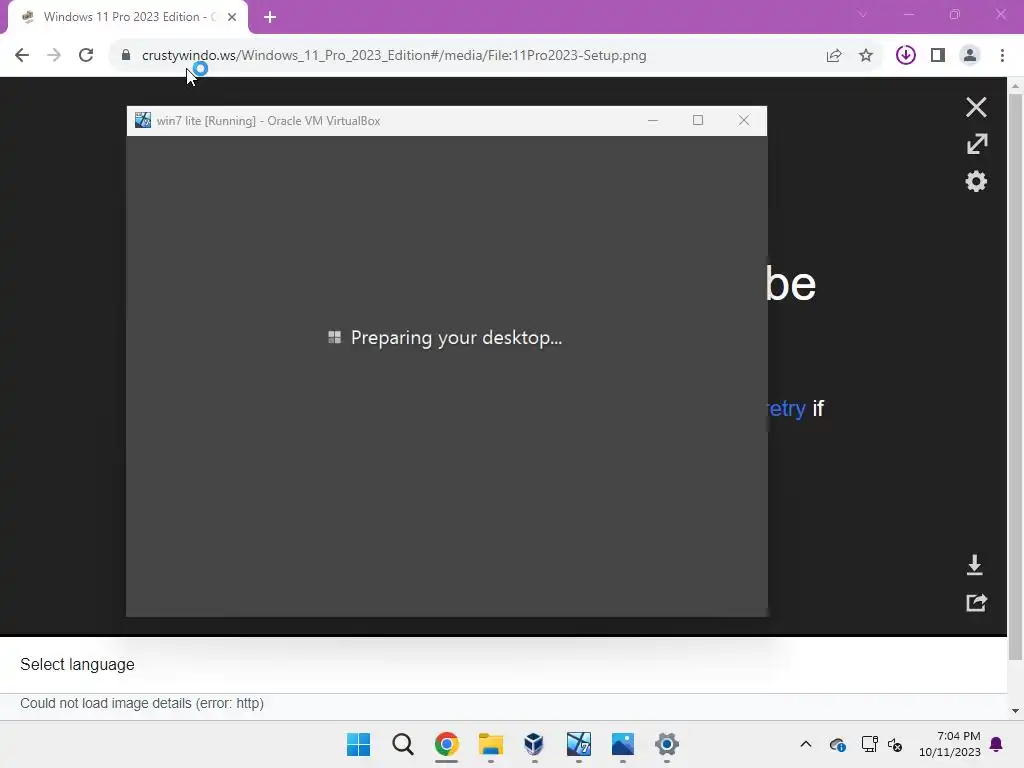Open the purple downloads extension icon

tap(906, 56)
